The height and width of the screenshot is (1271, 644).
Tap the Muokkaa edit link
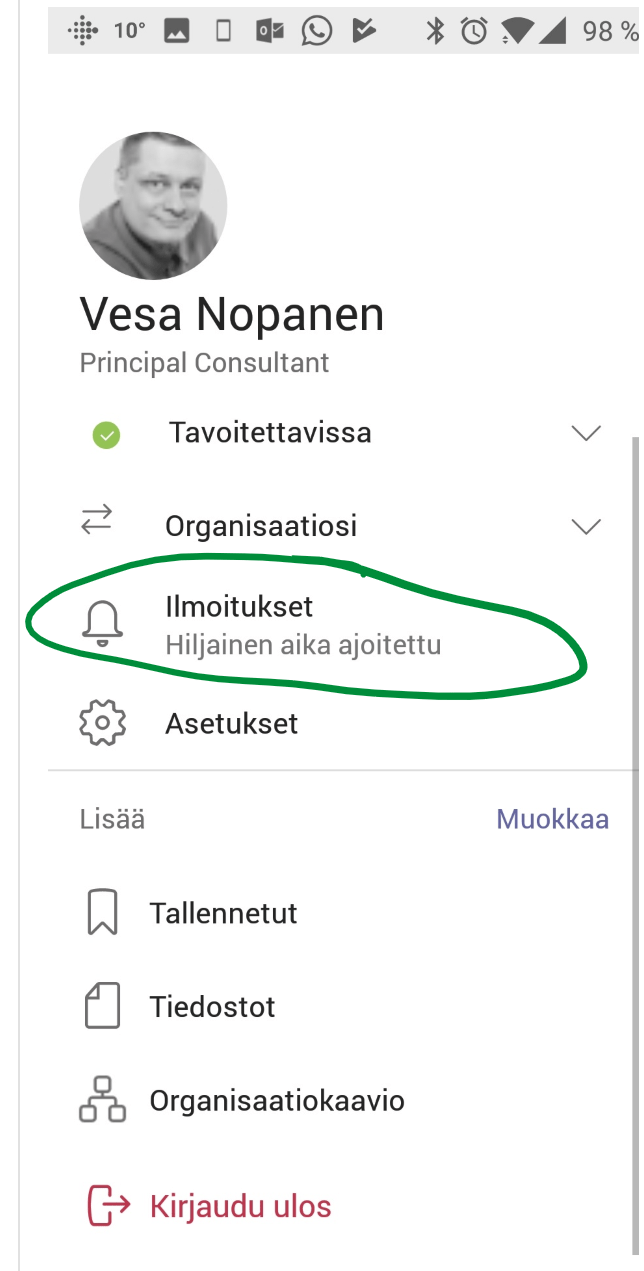tap(552, 819)
